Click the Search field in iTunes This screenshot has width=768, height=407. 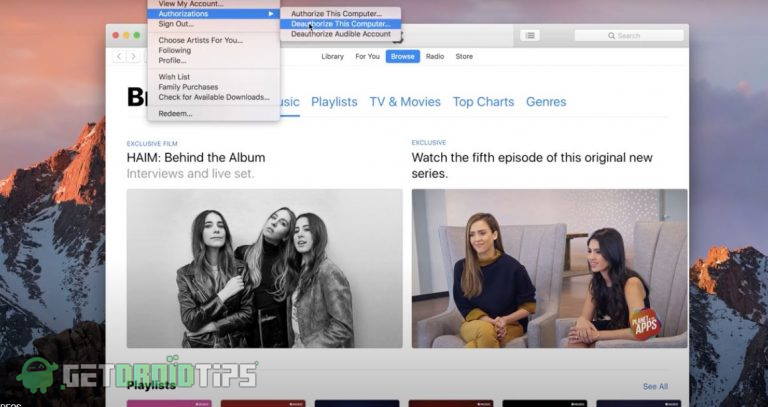pyautogui.click(x=629, y=35)
